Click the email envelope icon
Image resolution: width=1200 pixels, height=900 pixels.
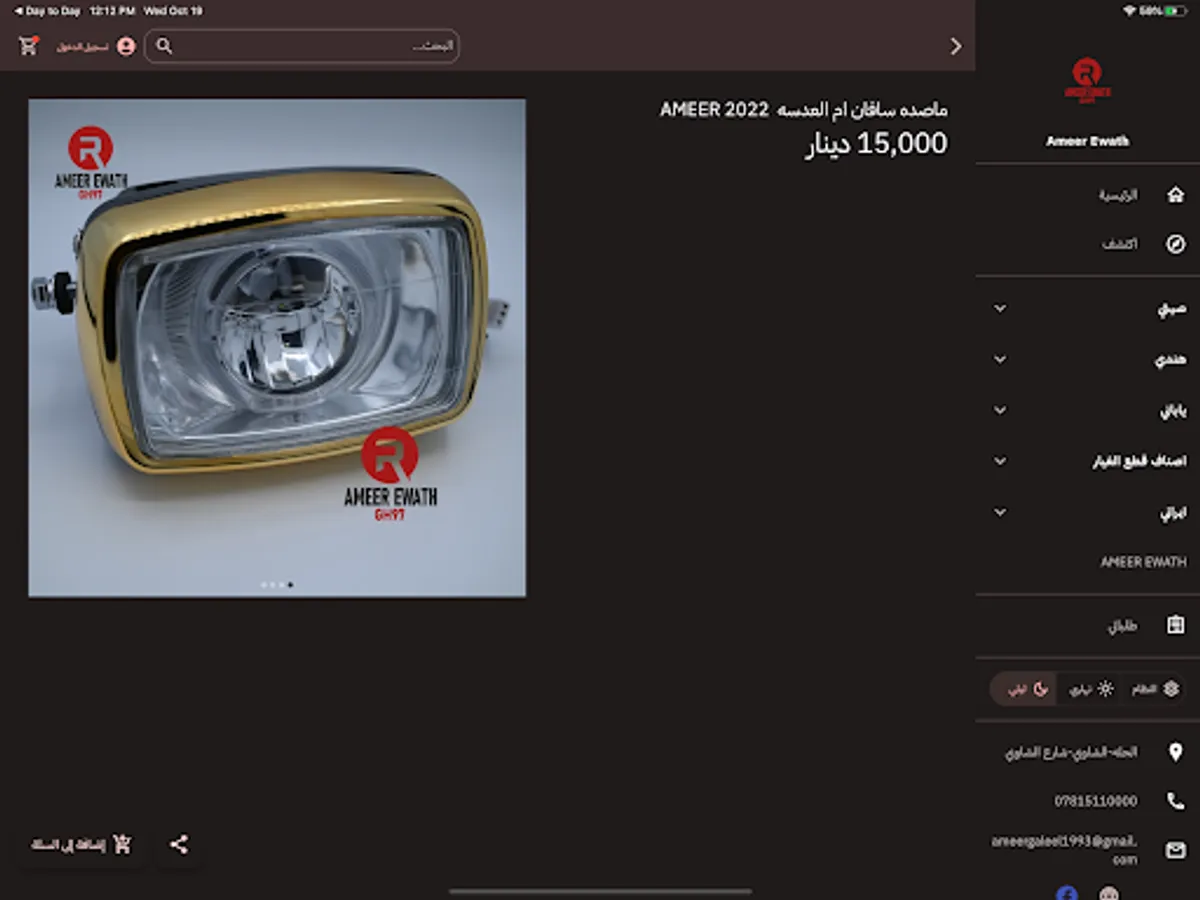click(x=1176, y=851)
